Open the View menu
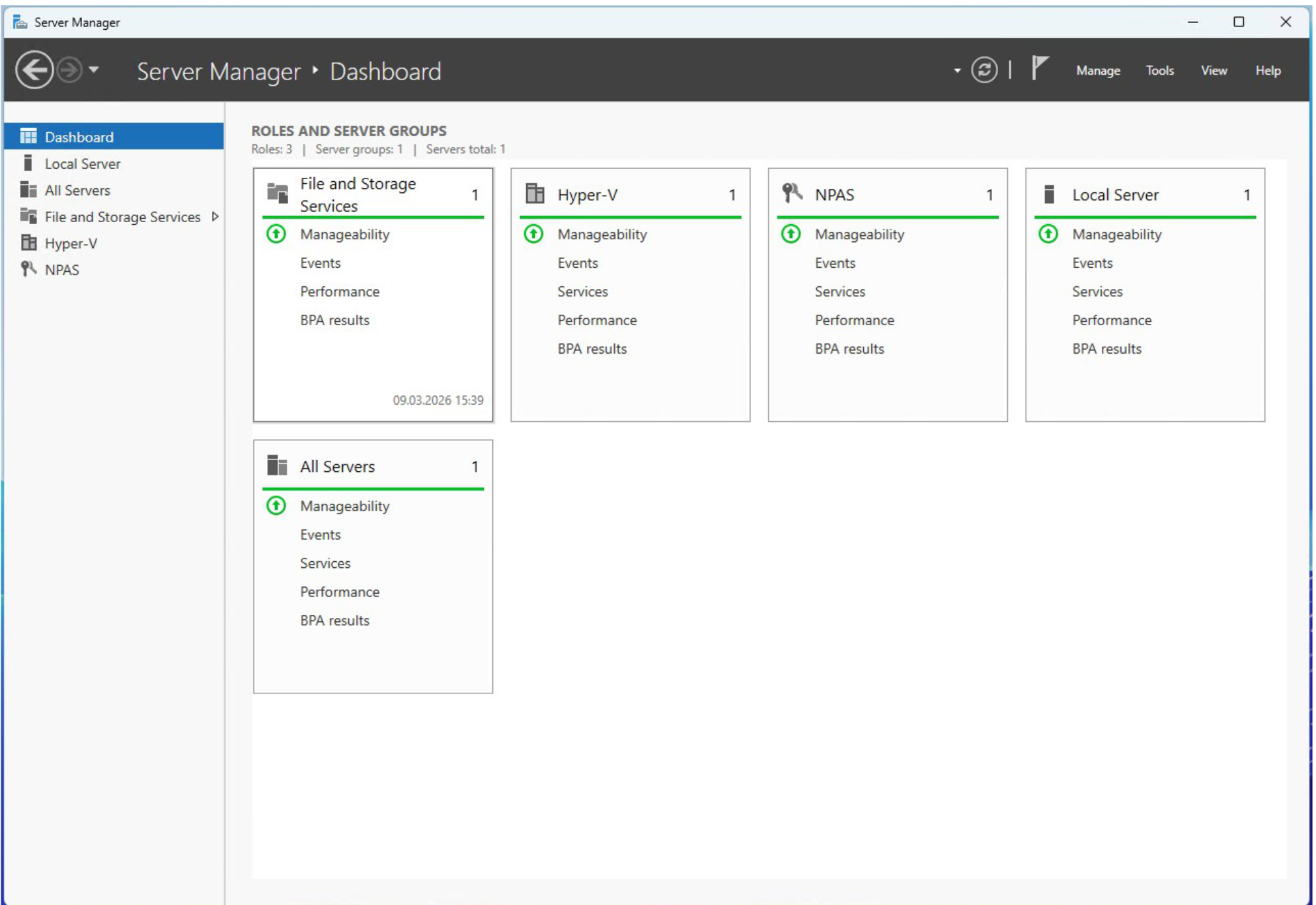 pos(1214,71)
